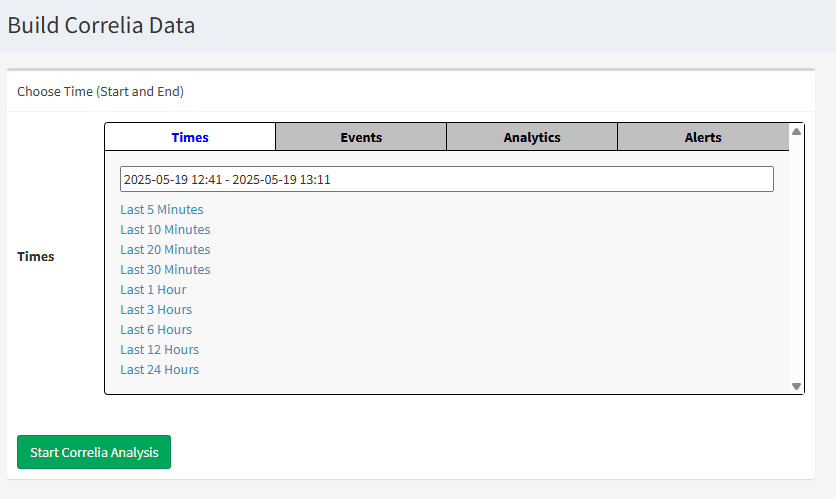The width and height of the screenshot is (836, 499).
Task: Click the date range input field
Action: coord(446,179)
